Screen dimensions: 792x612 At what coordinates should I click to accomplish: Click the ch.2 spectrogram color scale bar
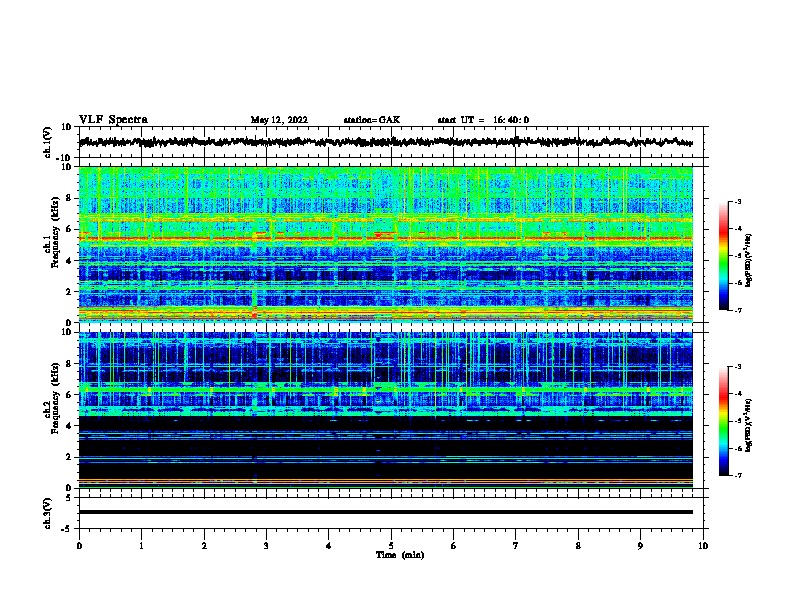coord(723,421)
